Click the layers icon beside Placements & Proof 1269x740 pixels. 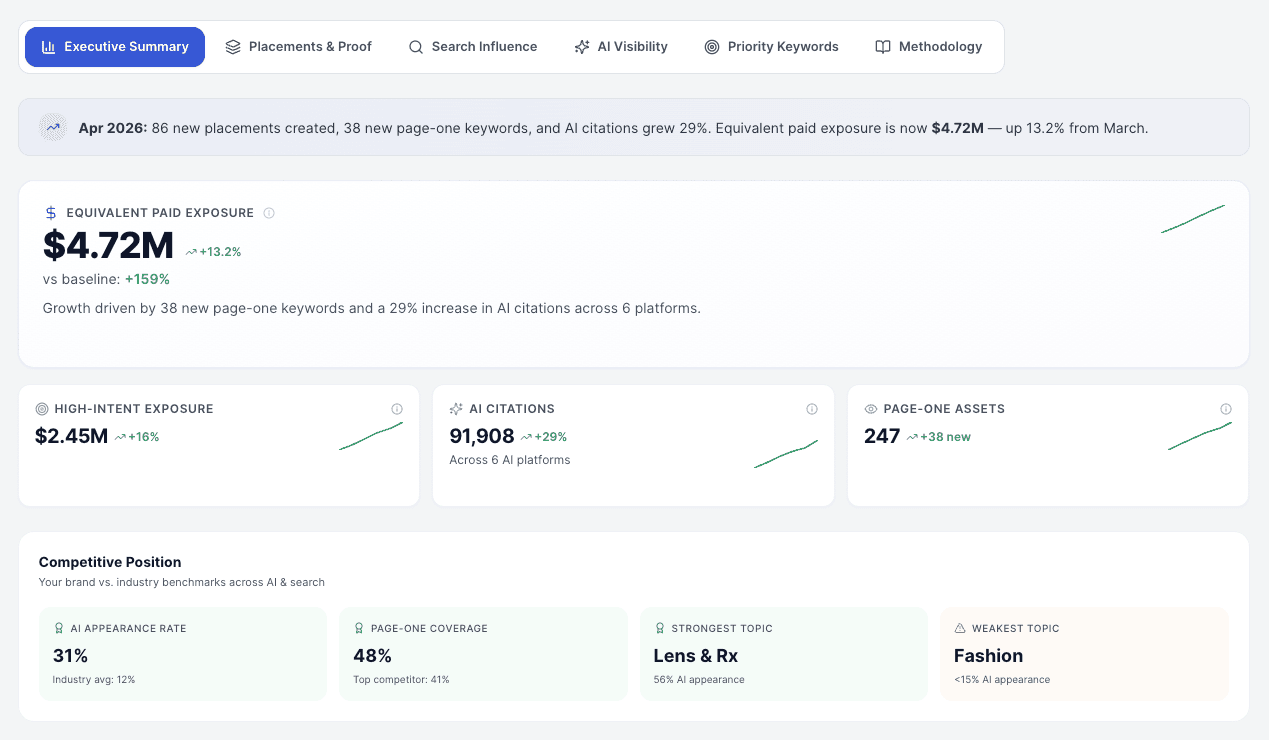pyautogui.click(x=233, y=47)
